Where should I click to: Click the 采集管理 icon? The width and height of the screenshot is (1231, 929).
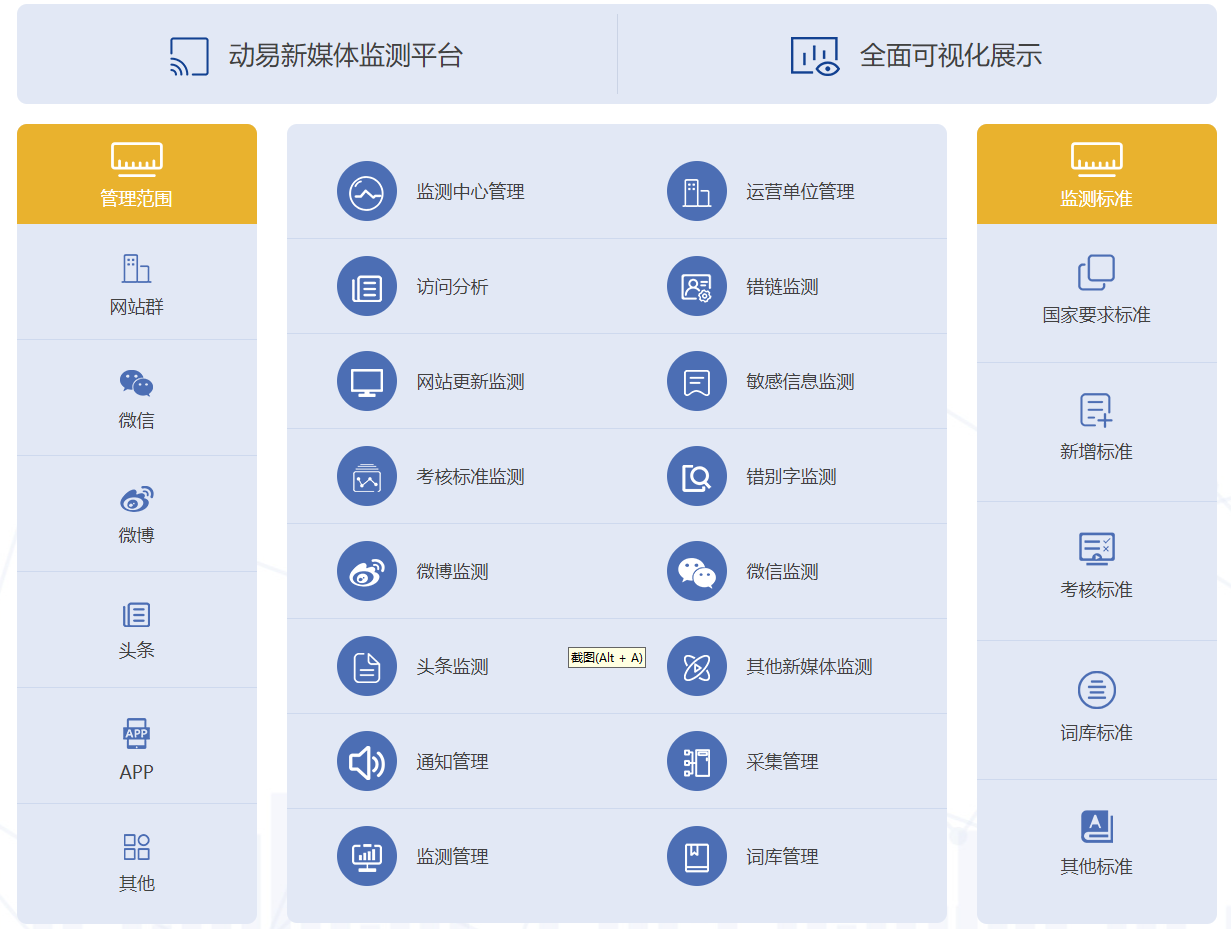point(697,761)
